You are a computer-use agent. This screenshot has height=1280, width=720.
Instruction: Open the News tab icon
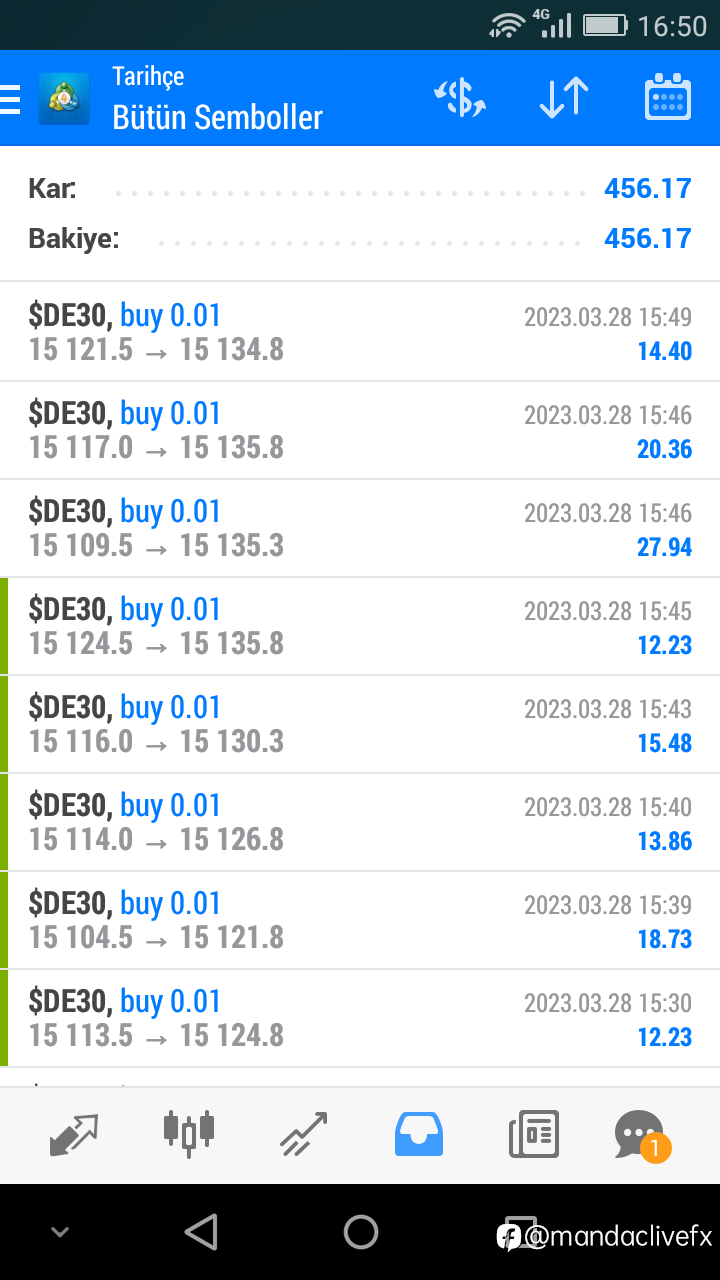[x=534, y=1134]
